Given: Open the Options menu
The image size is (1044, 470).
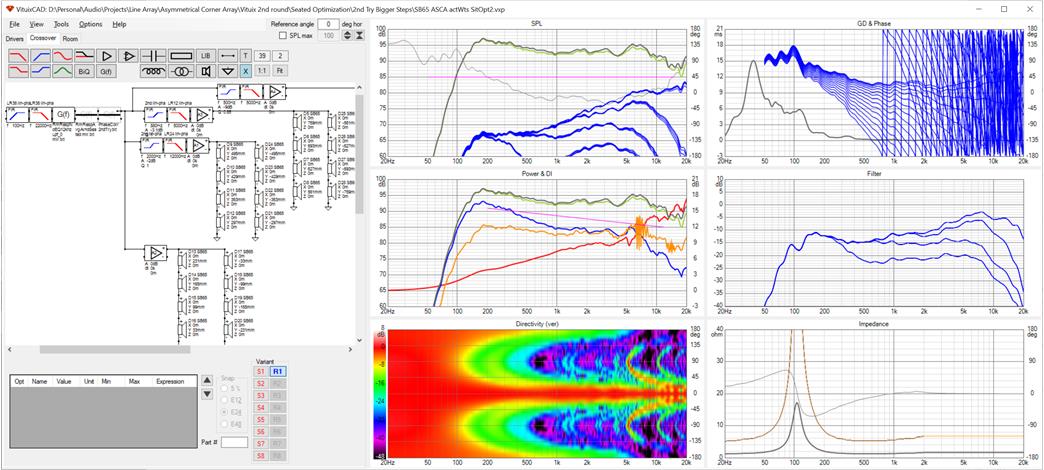Looking at the screenshot, I should click(91, 24).
